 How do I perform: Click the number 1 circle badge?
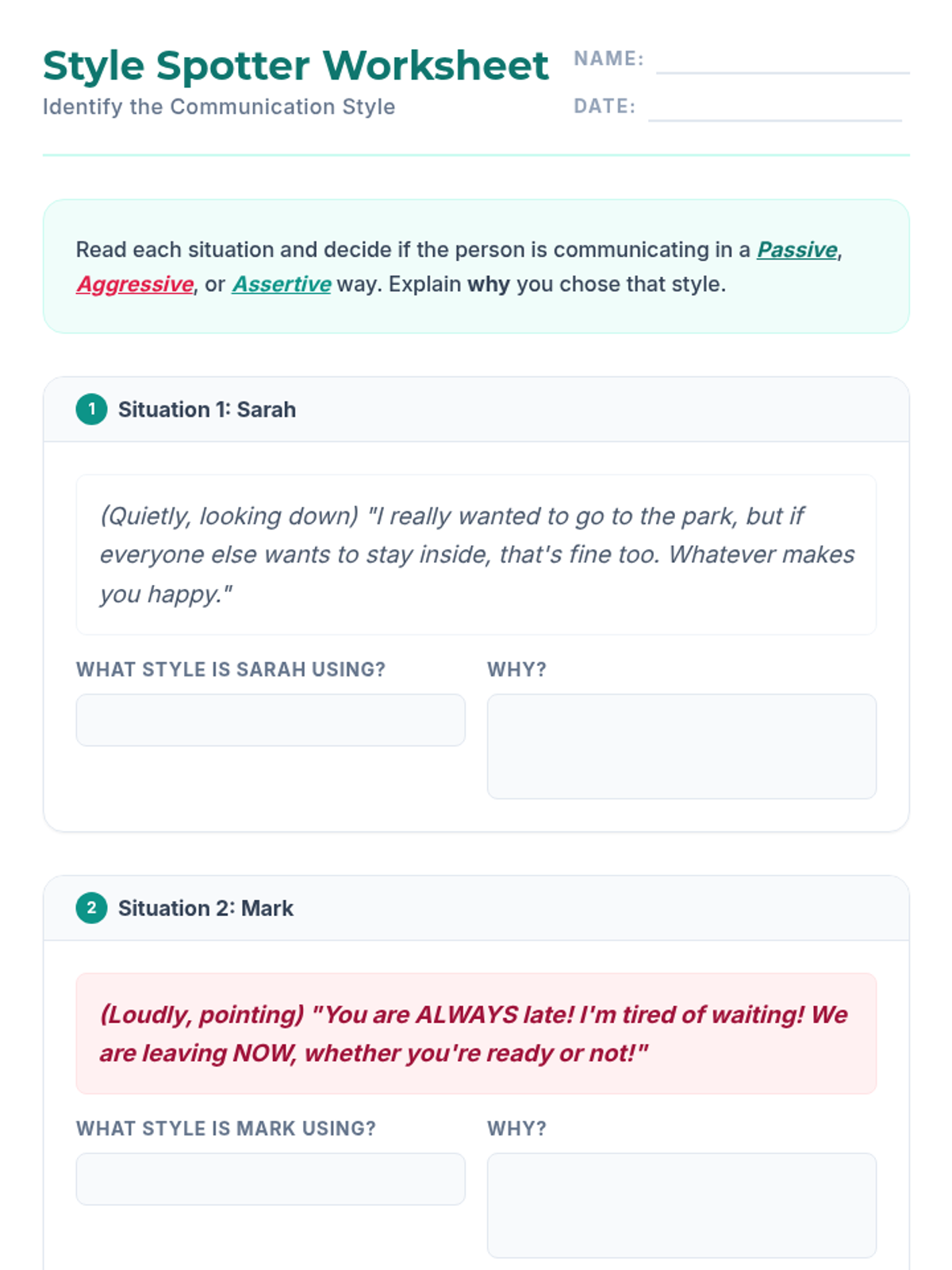[x=92, y=410]
